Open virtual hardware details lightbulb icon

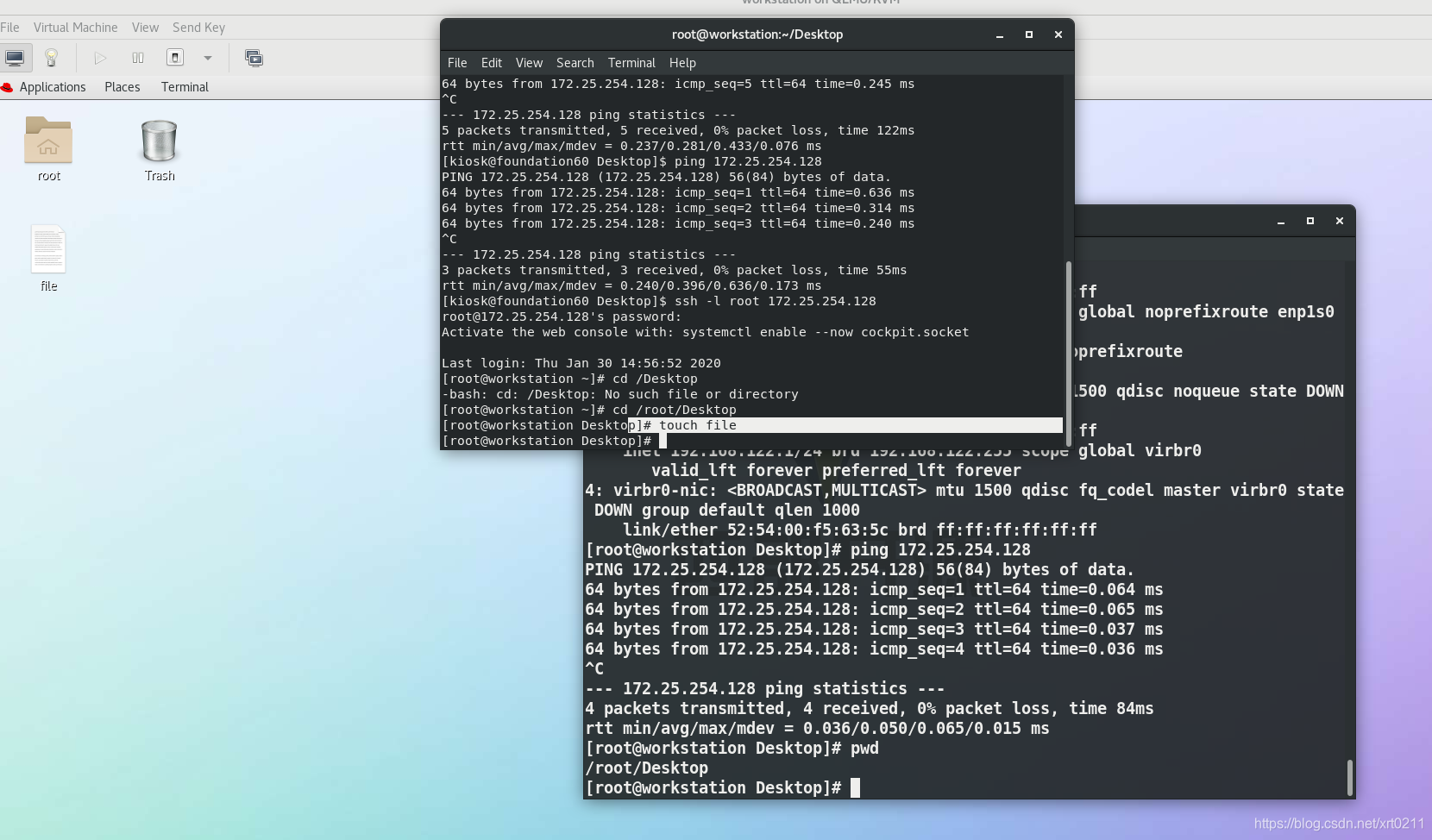[x=51, y=58]
